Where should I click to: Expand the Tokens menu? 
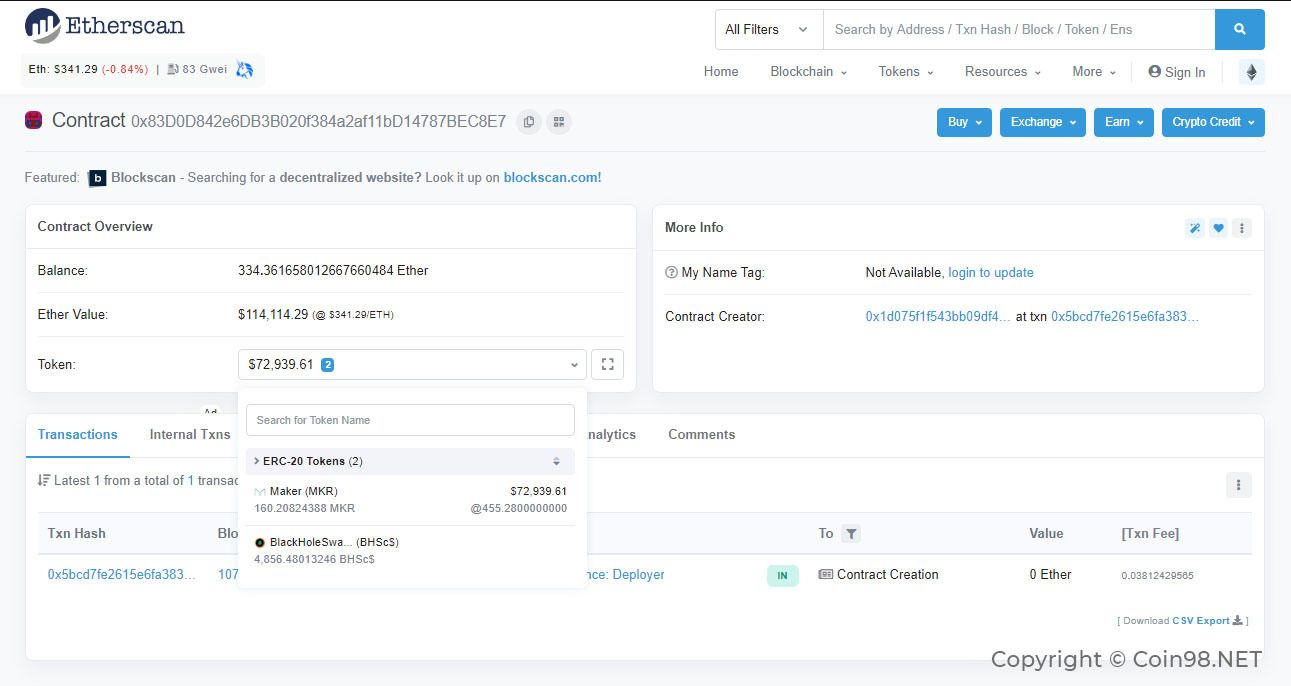(906, 72)
